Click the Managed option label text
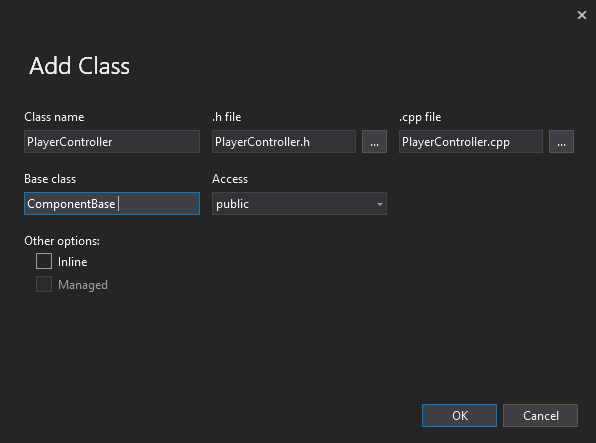 [83, 285]
